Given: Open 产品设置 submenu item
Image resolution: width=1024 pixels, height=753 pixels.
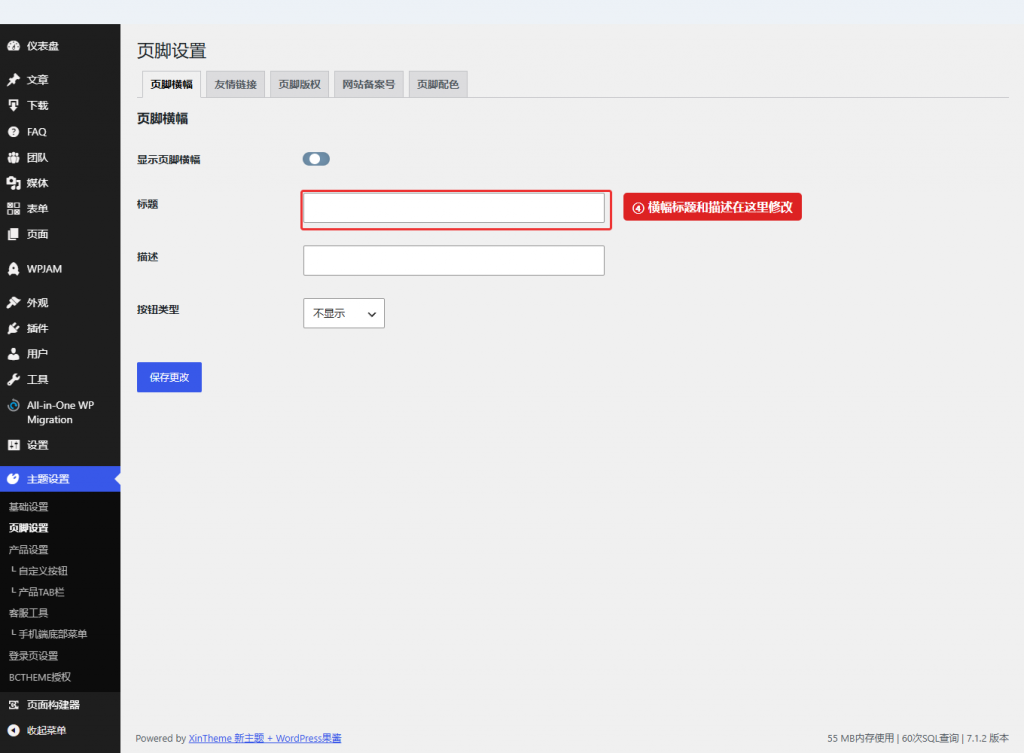Looking at the screenshot, I should pyautogui.click(x=29, y=550).
